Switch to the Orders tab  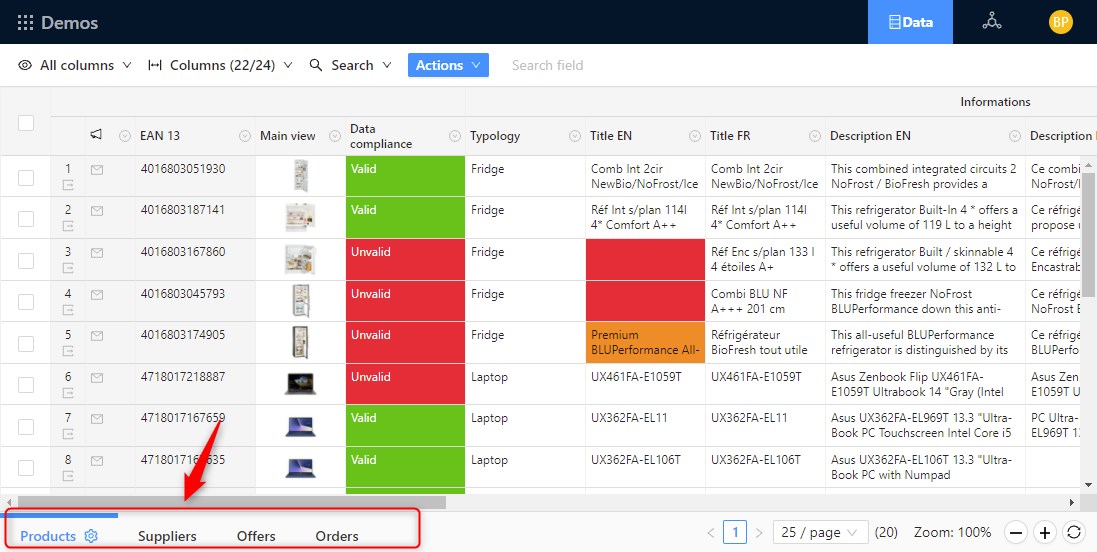point(337,536)
